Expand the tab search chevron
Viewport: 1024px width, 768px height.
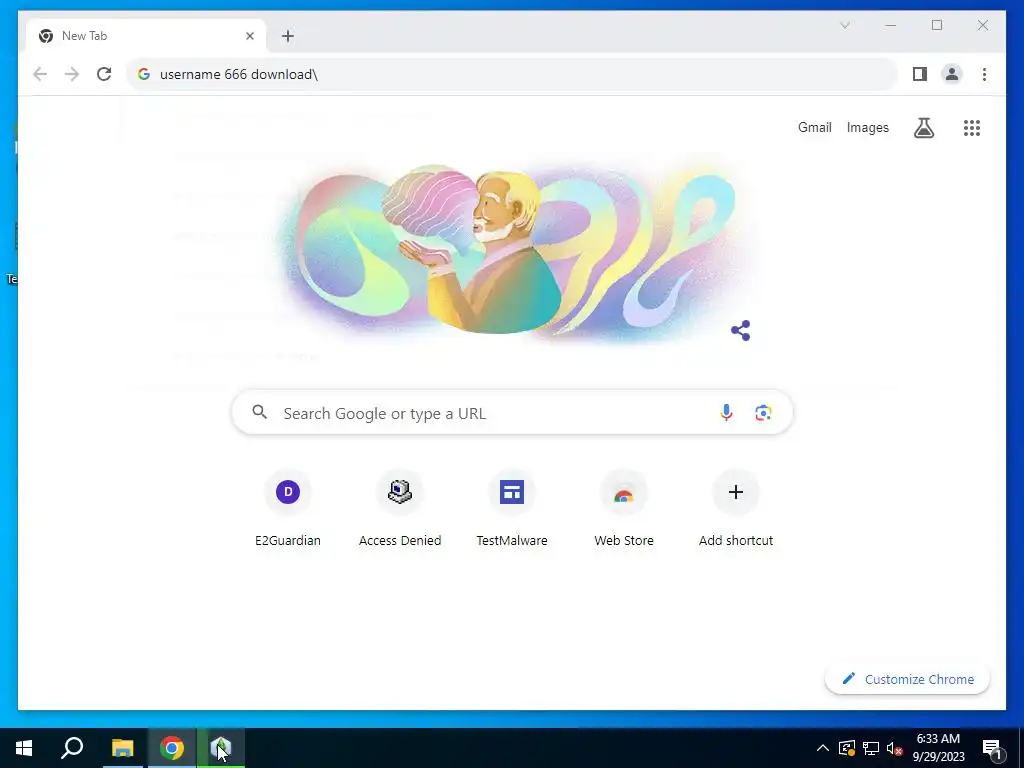(x=844, y=25)
